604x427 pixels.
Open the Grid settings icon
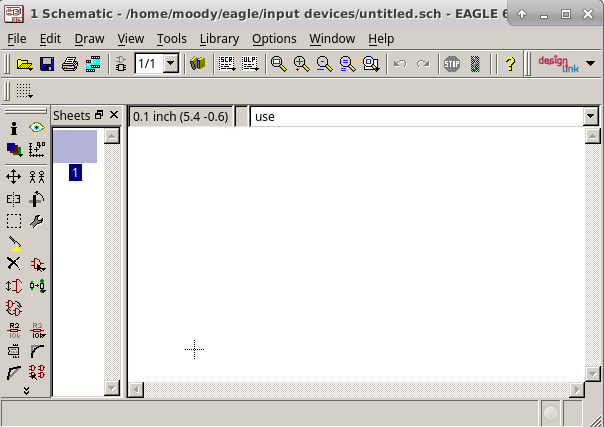(24, 91)
